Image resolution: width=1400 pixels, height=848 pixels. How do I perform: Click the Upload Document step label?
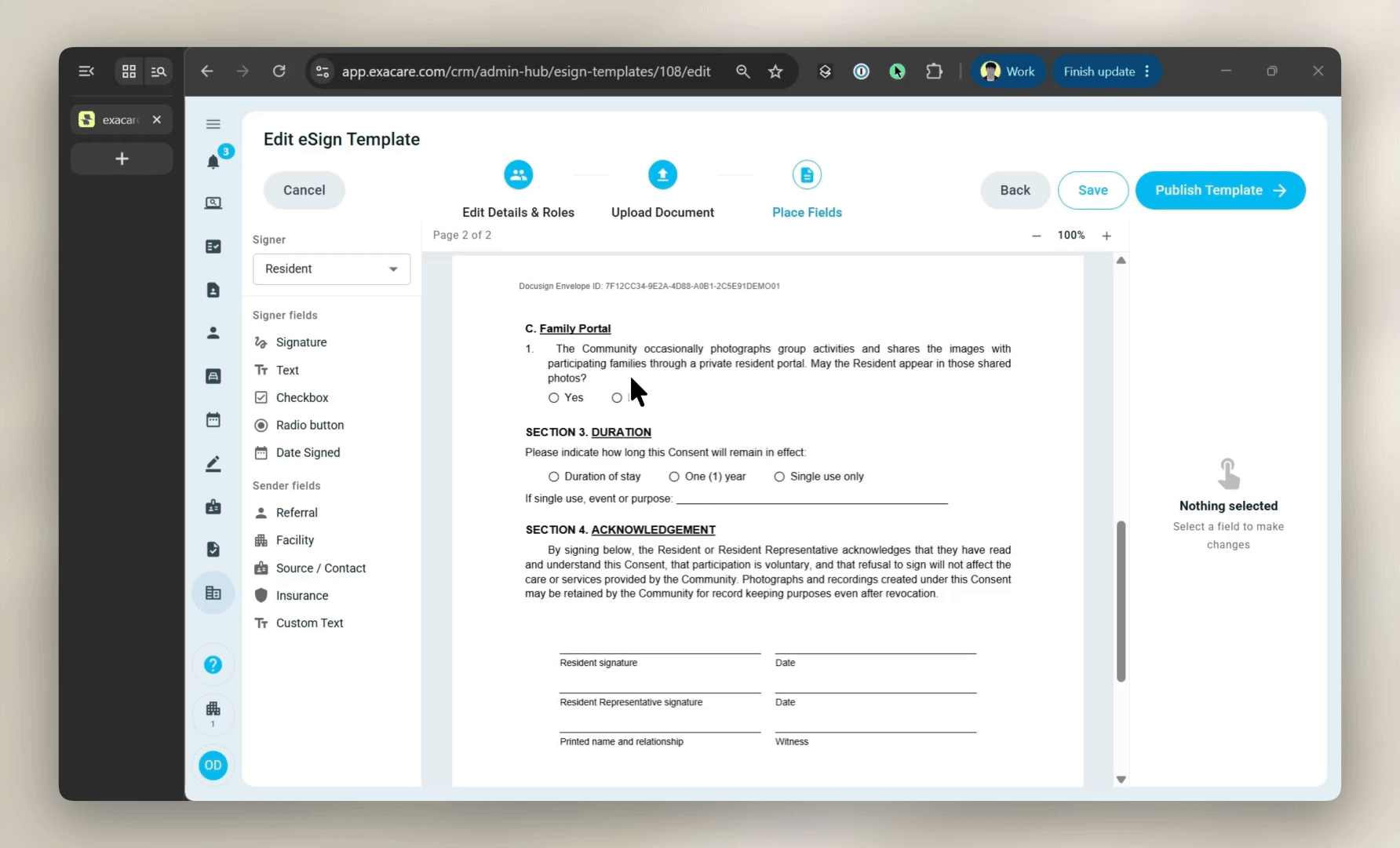click(x=662, y=212)
